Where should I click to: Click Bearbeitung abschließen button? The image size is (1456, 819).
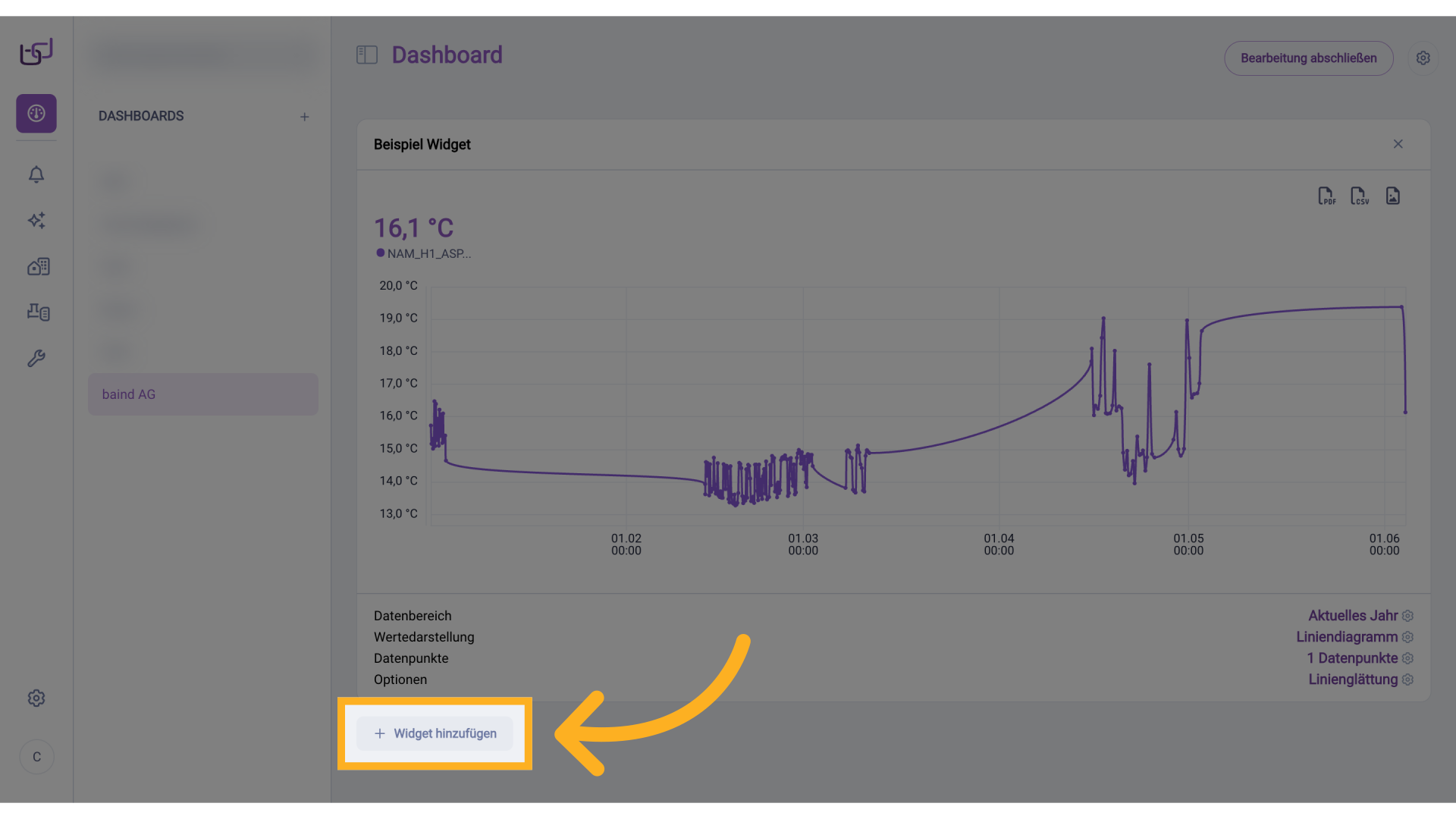click(x=1308, y=58)
